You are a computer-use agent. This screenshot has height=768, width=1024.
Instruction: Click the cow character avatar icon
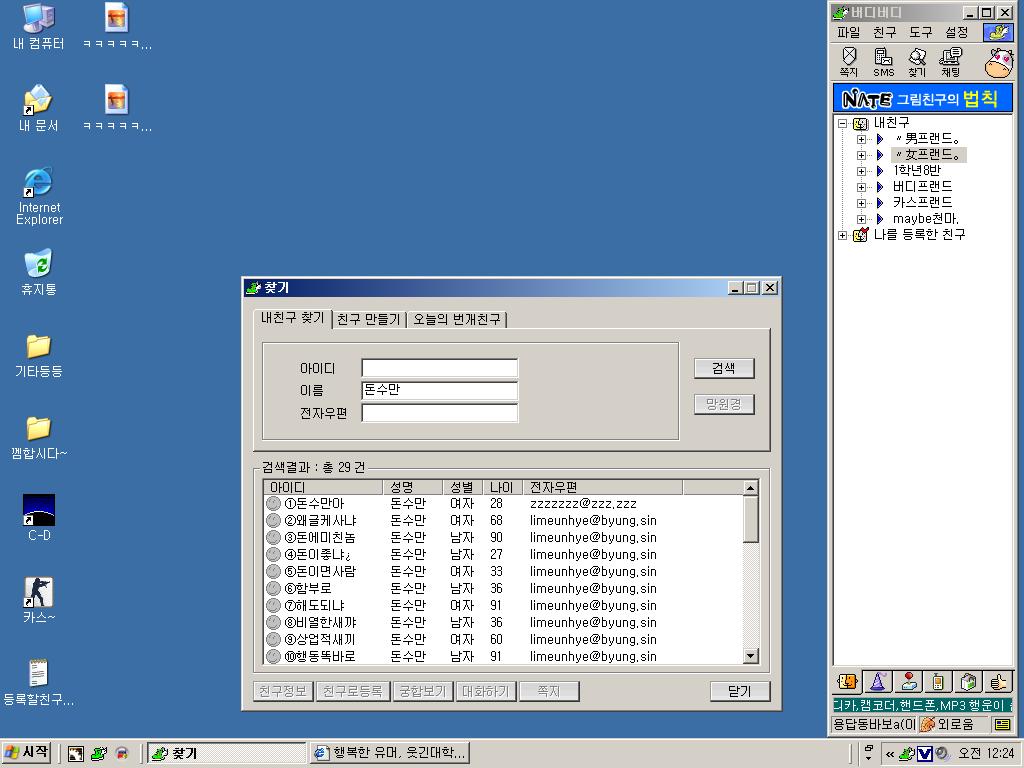[998, 63]
